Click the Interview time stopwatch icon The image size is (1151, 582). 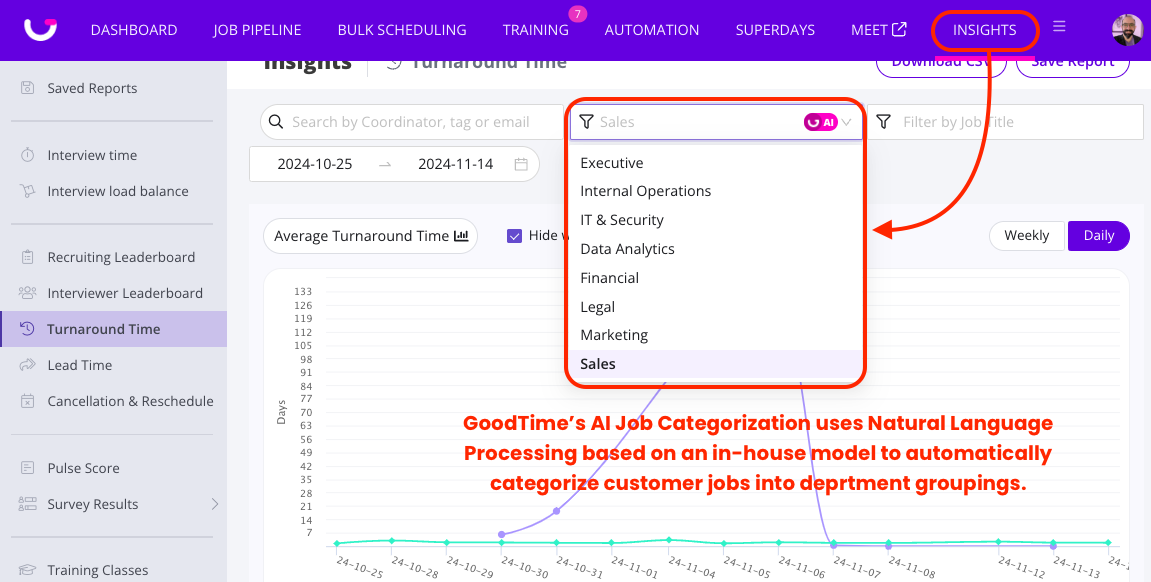pyautogui.click(x=27, y=155)
